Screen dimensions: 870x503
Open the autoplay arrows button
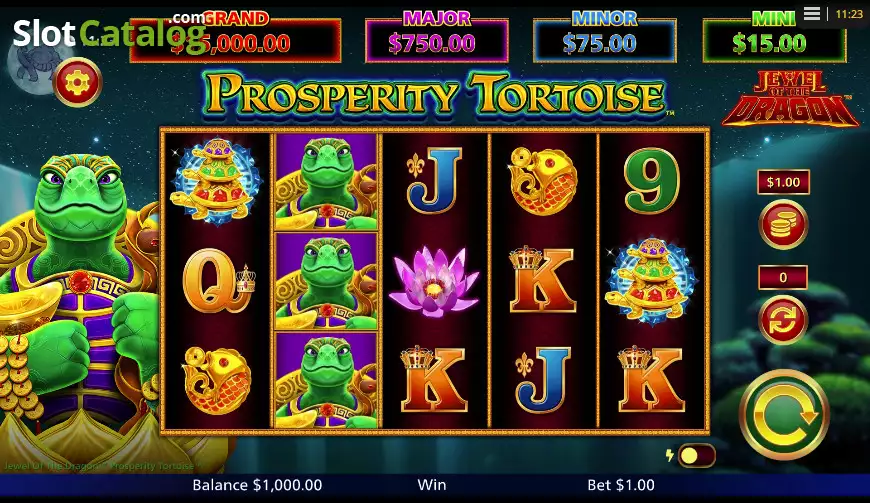click(x=783, y=320)
